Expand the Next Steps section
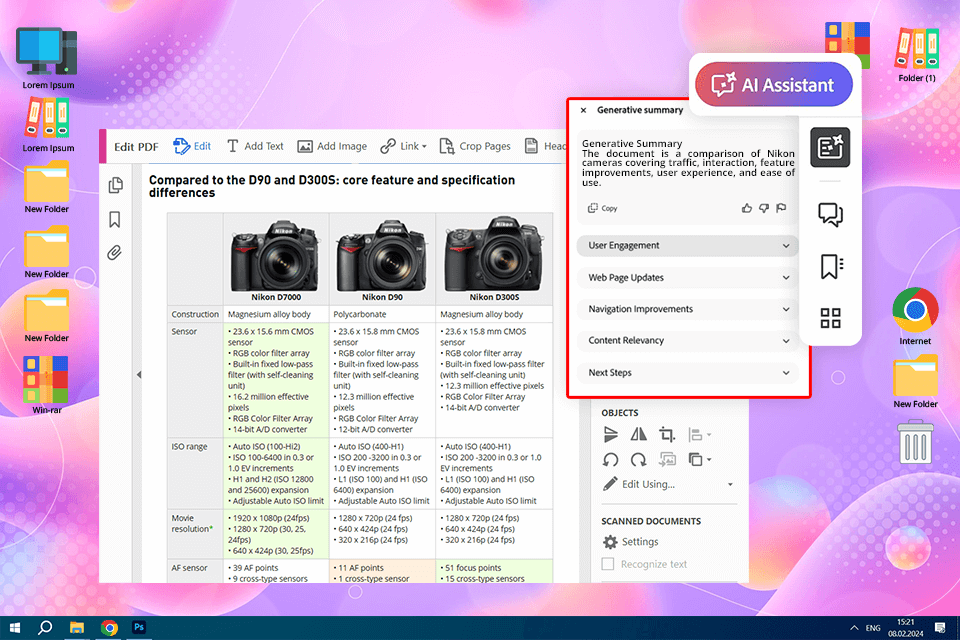960x640 pixels. 688,372
